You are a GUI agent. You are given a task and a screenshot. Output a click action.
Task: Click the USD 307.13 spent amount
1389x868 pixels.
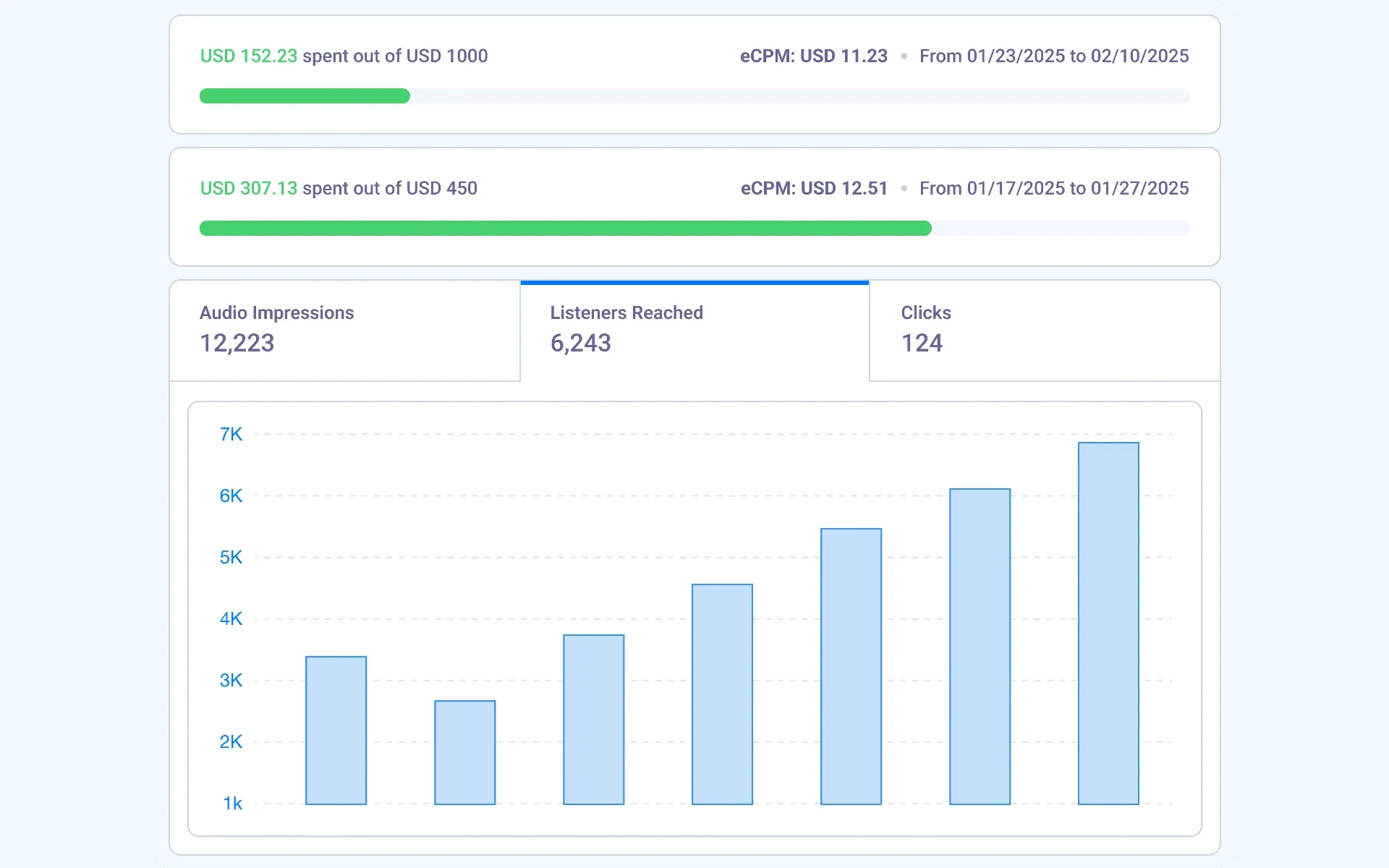point(247,188)
